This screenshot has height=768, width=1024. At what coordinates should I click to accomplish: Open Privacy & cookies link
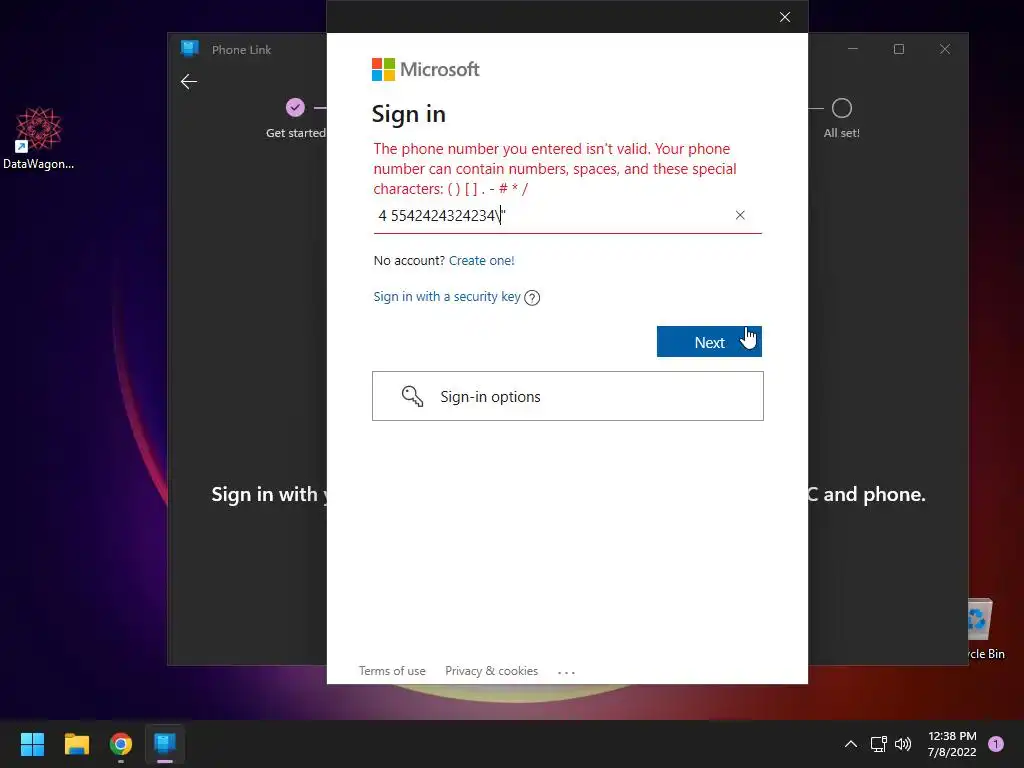(491, 671)
